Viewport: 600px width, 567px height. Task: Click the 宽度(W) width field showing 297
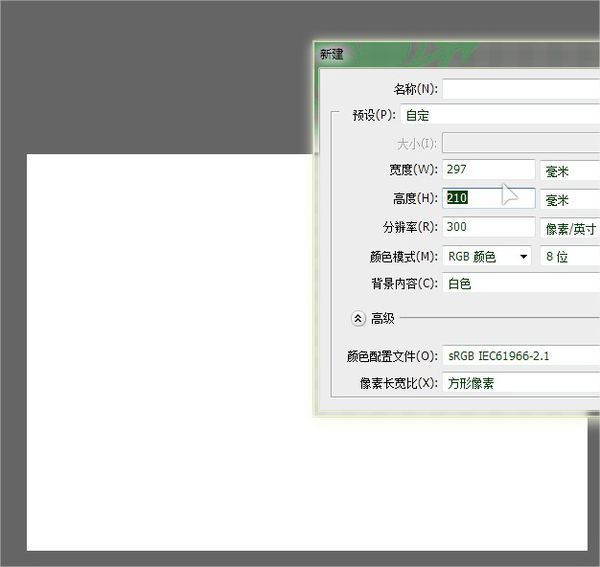(489, 169)
